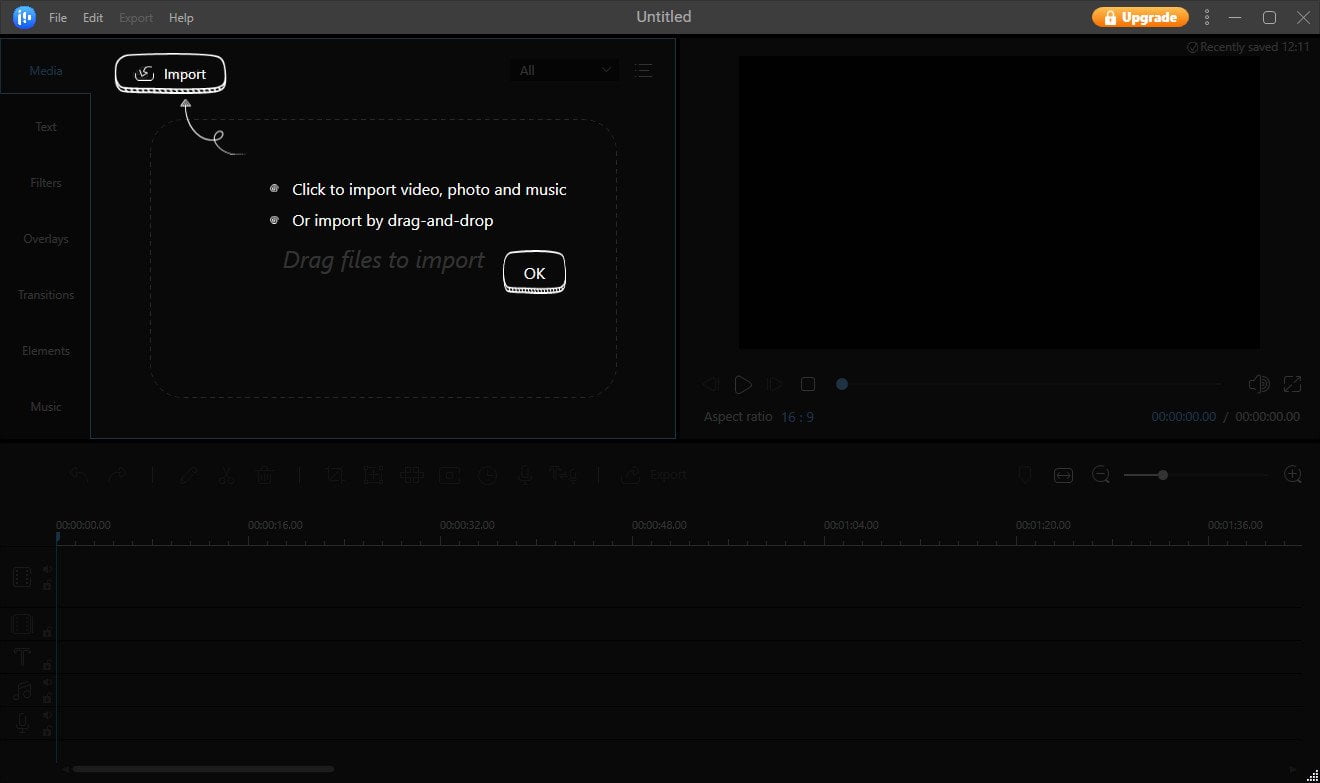Open the 16 : 9 aspect ratio selector
The height and width of the screenshot is (783, 1320).
coord(797,417)
